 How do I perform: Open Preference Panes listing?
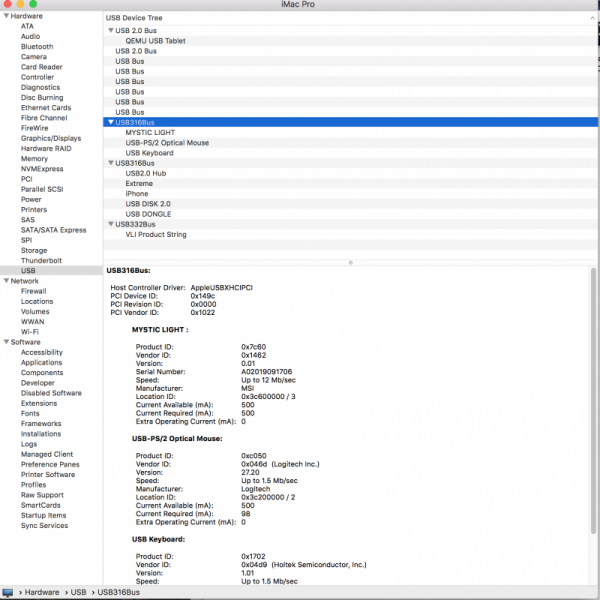click(x=50, y=464)
